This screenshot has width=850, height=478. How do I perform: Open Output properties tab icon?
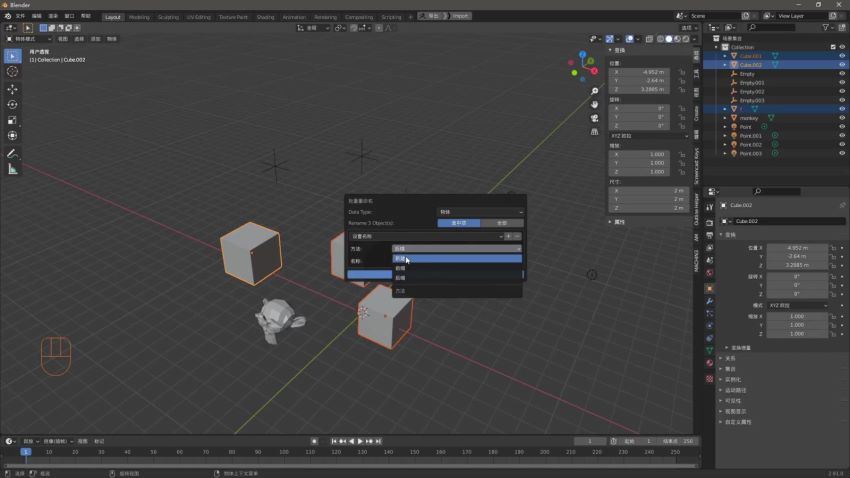[710, 235]
